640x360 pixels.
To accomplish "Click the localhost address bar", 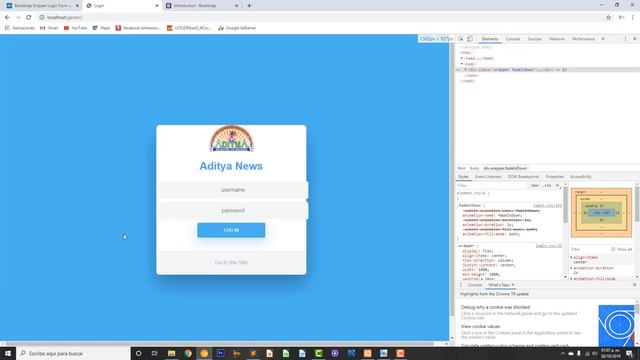I will pyautogui.click(x=322, y=17).
